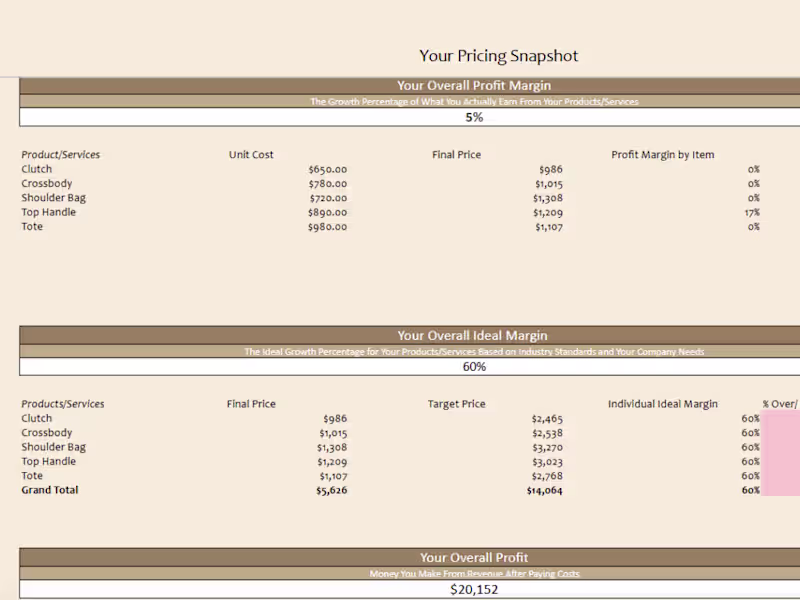Click the Clutch target price $2,465
This screenshot has height=600, width=800.
point(547,419)
